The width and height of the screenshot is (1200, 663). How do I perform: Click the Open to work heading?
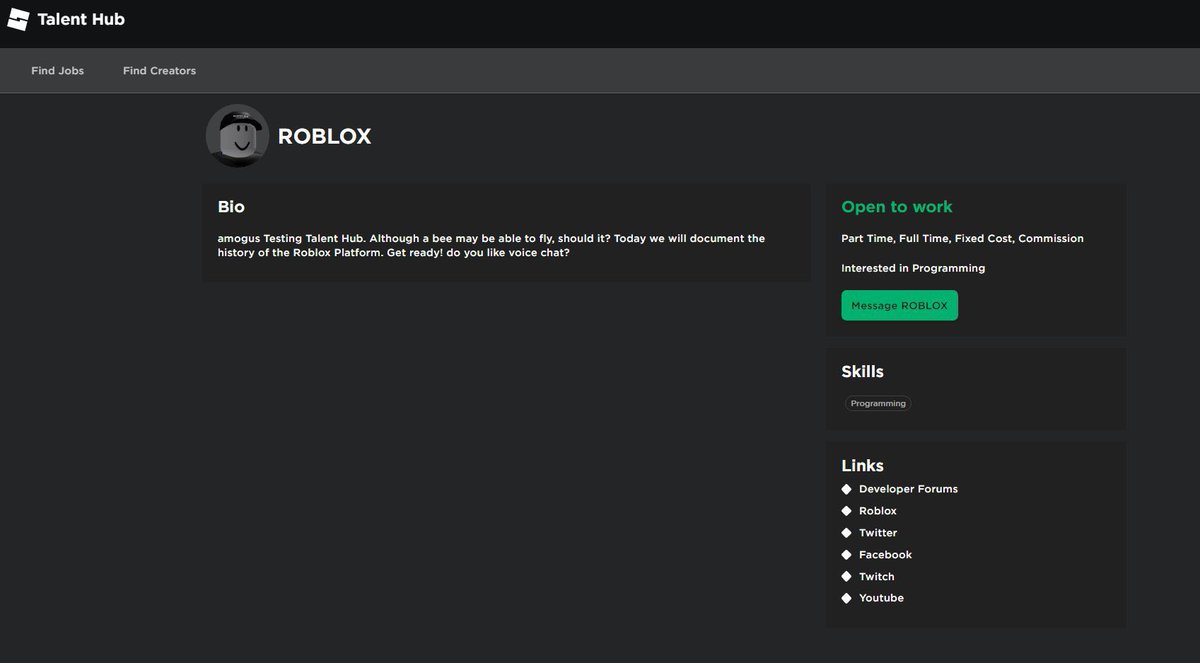click(x=897, y=207)
